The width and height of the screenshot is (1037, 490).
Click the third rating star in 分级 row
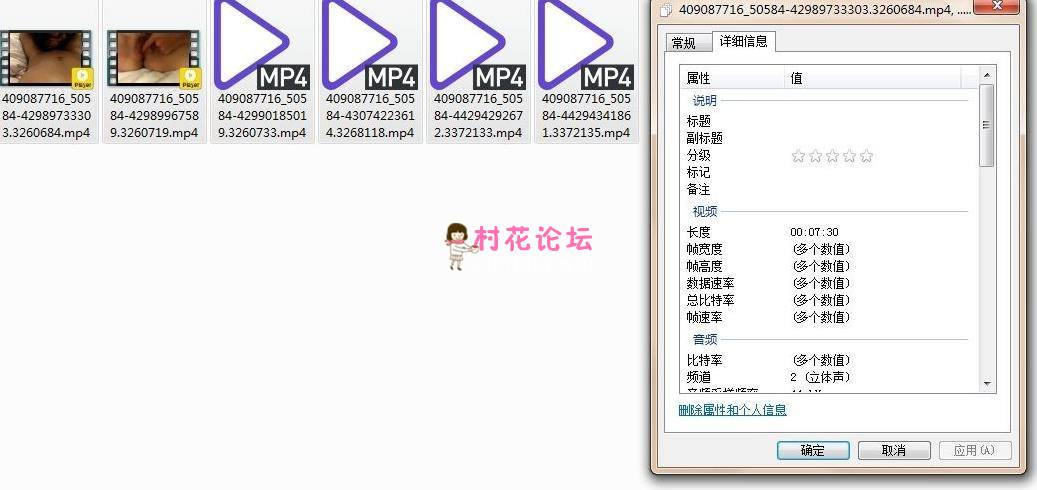pos(832,156)
